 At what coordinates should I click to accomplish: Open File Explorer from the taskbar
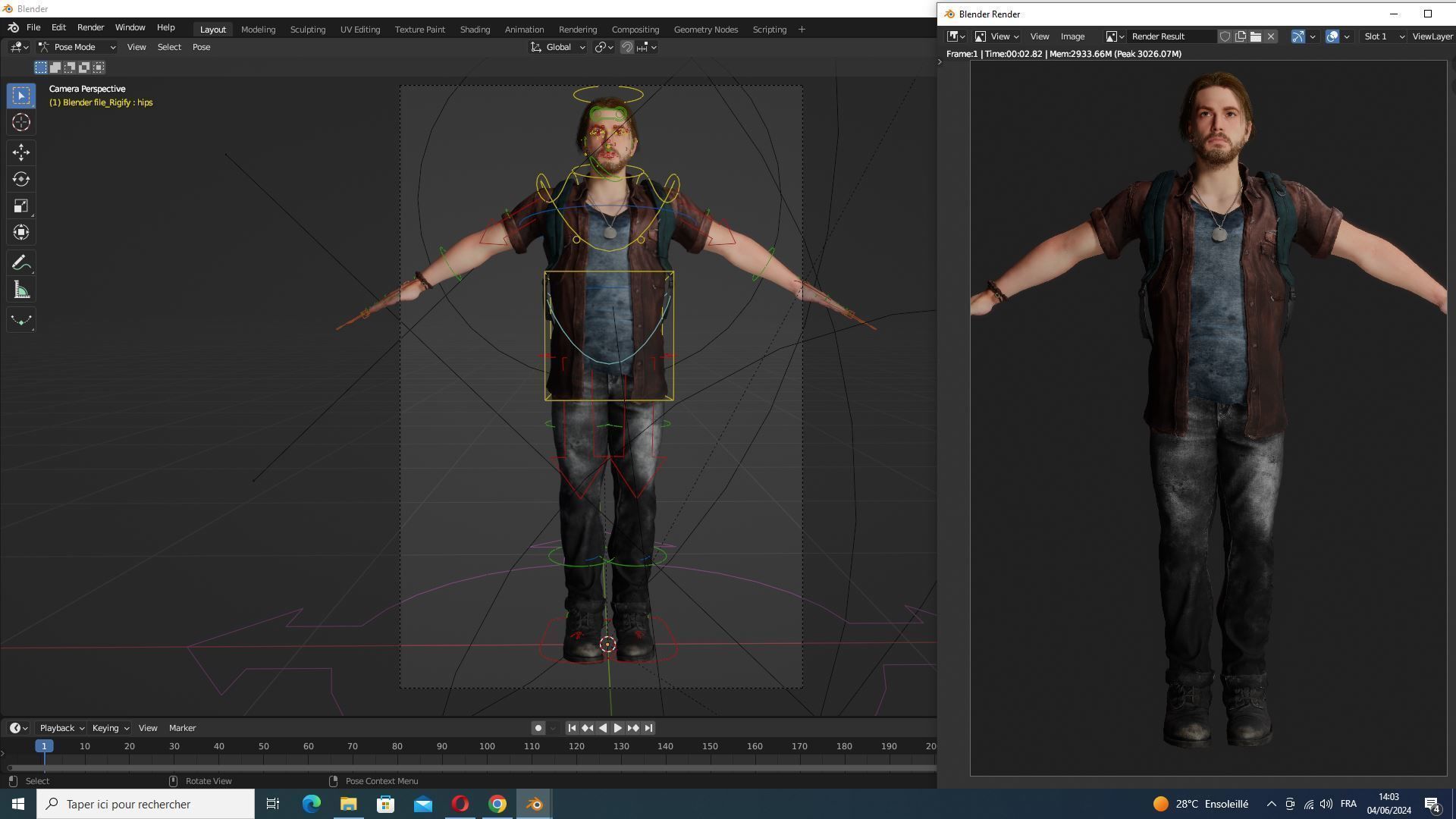(349, 804)
